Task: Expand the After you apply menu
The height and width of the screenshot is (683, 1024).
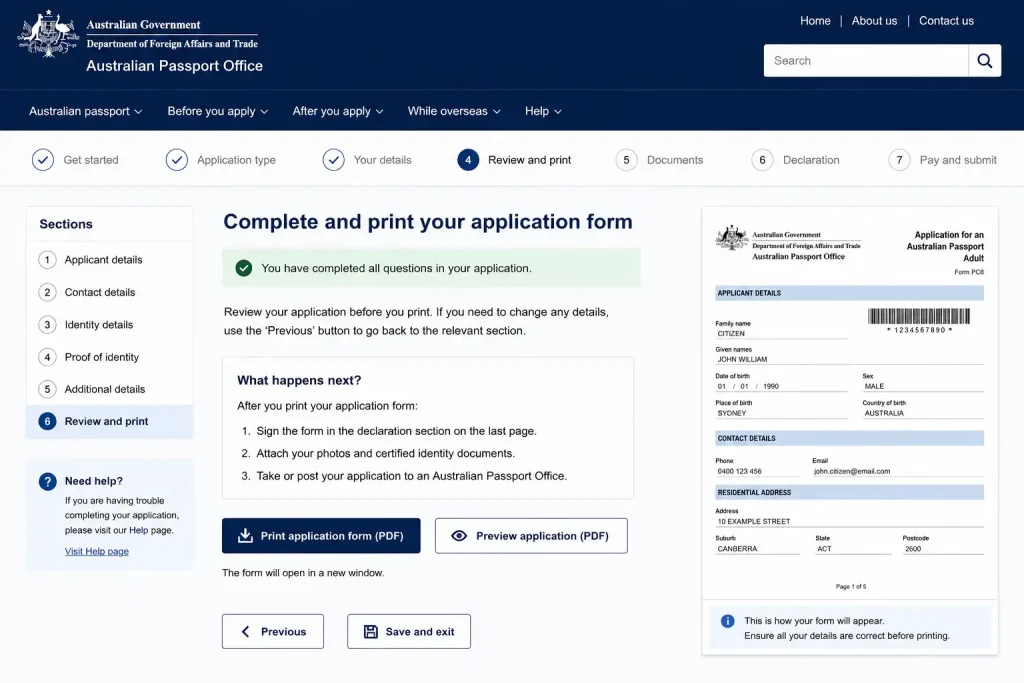Action: coord(338,111)
